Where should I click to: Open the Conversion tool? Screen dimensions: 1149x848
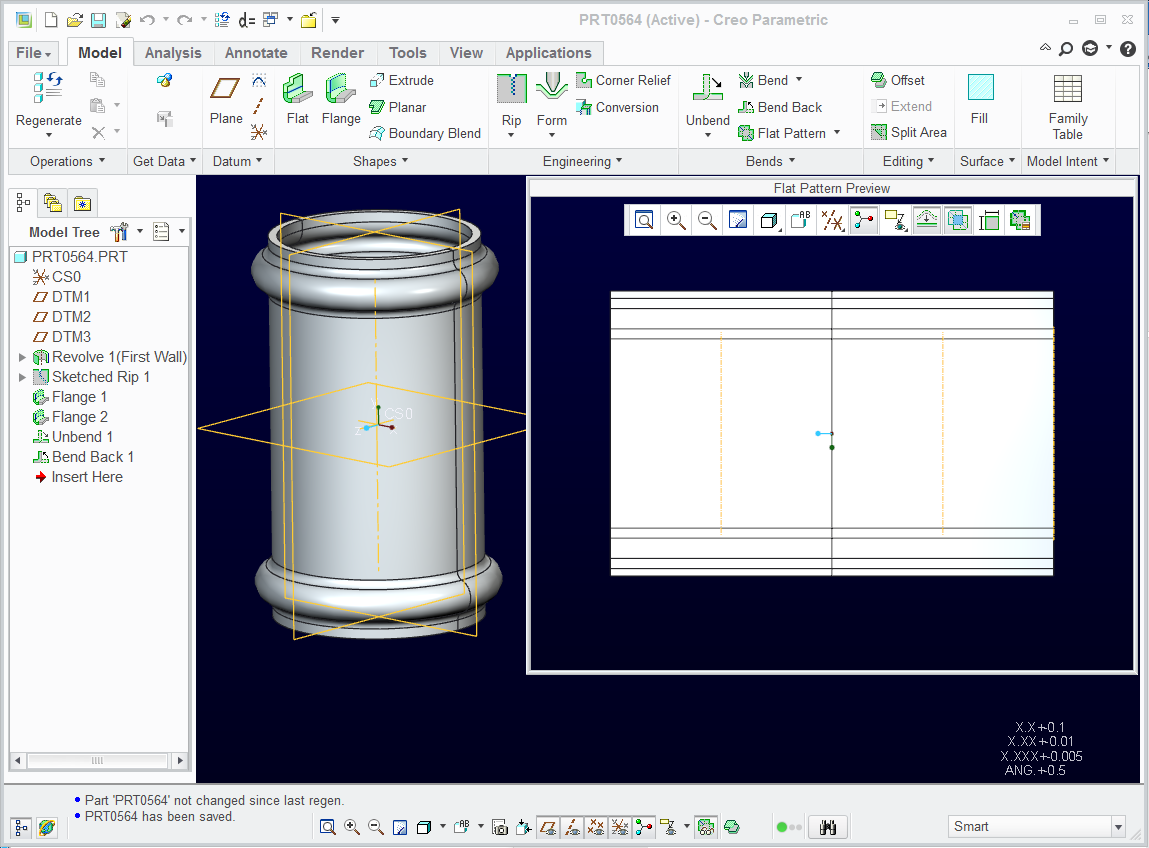pos(618,107)
